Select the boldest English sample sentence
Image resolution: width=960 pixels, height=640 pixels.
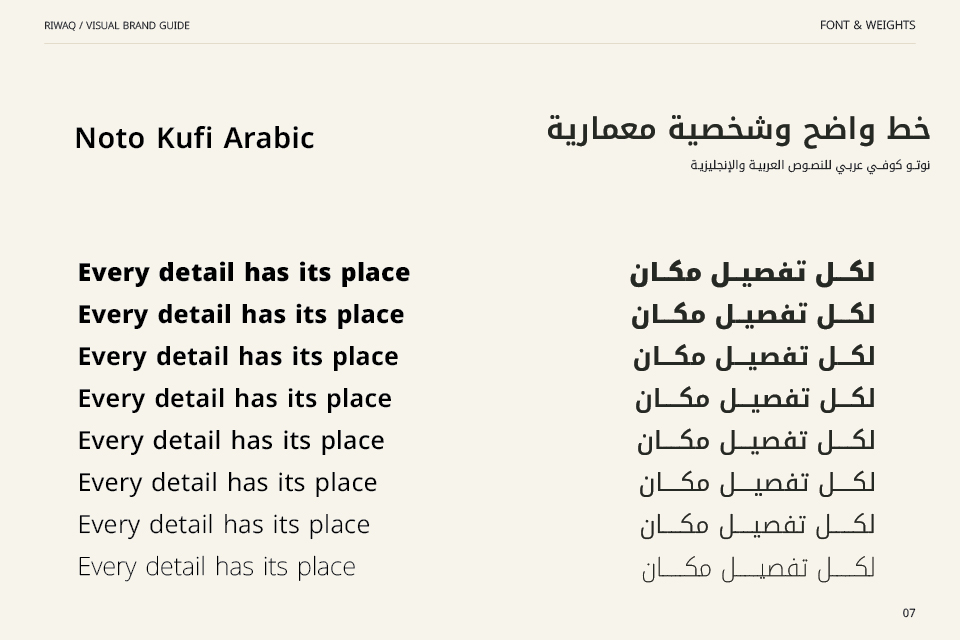click(244, 273)
